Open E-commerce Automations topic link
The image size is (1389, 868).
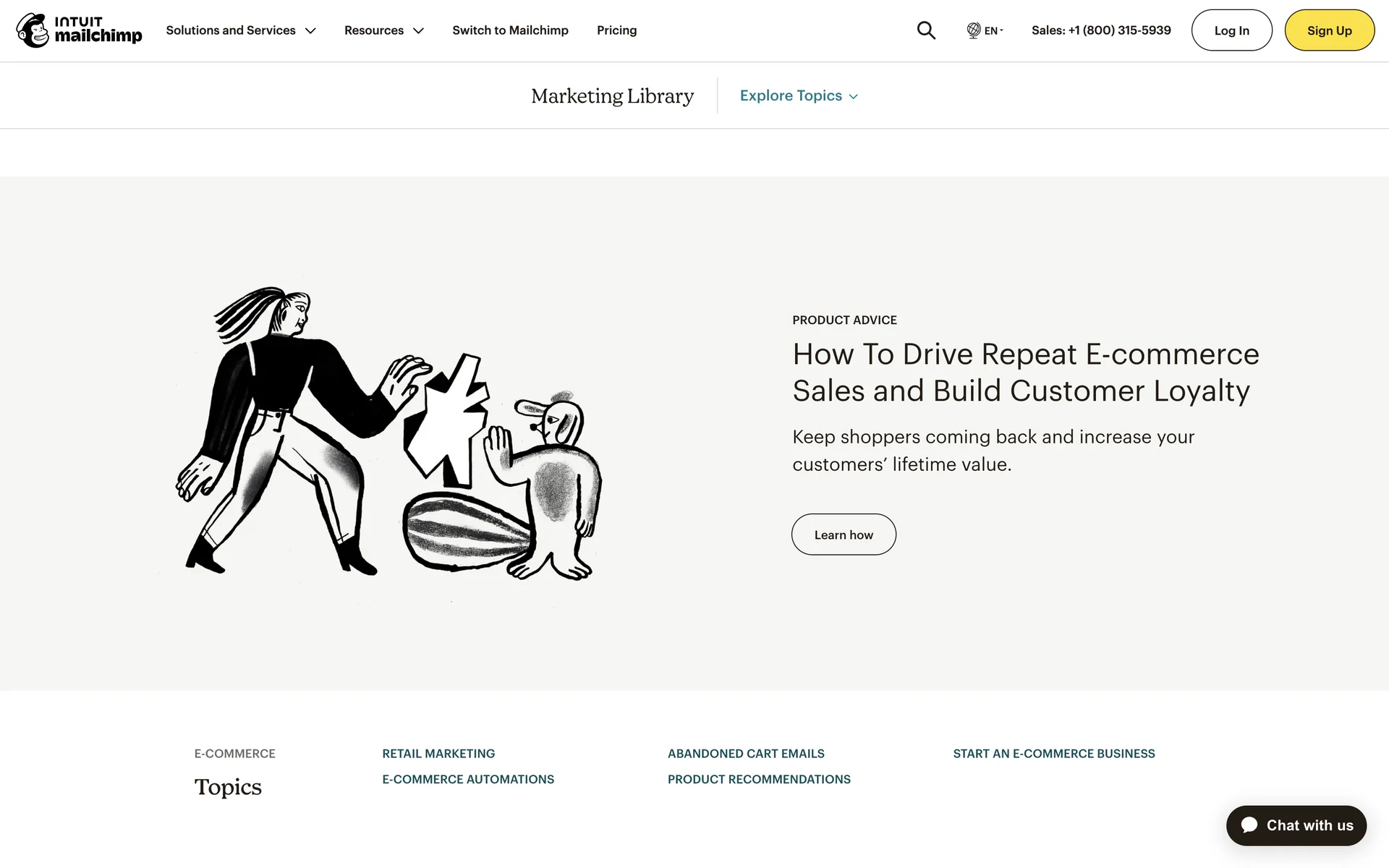click(x=468, y=779)
